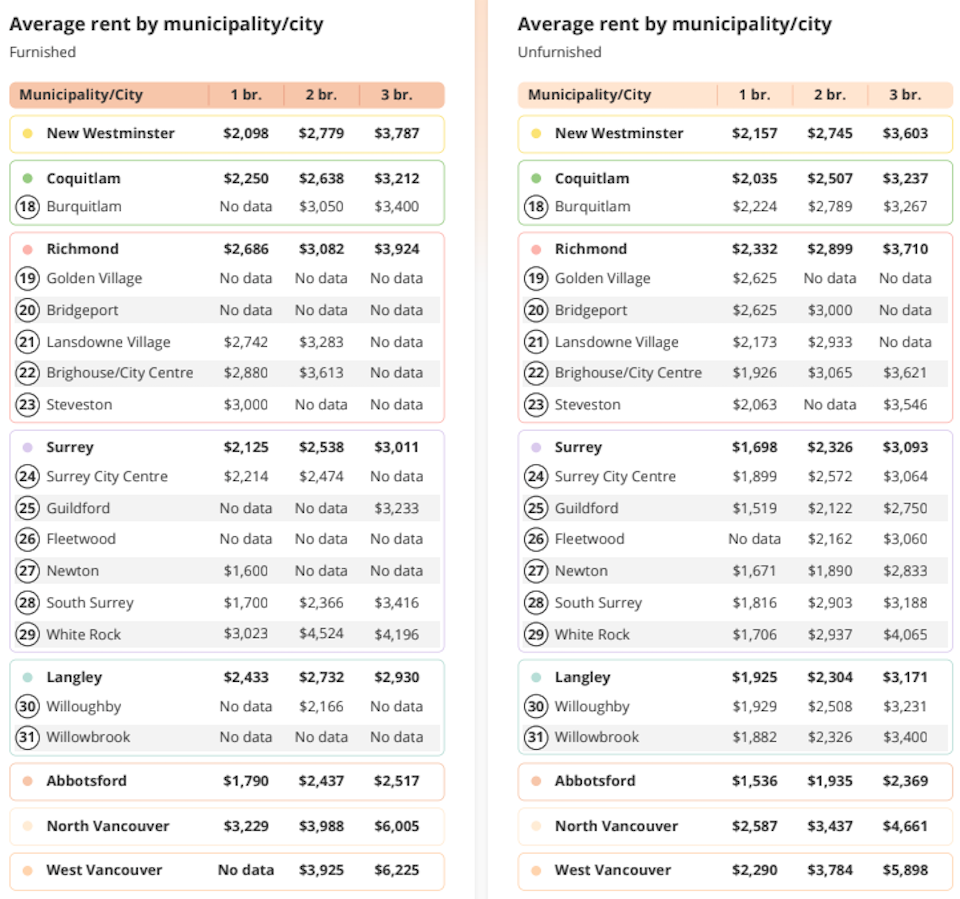Select the circled 22 Brighouse/City Centre icon, Furnished
Image resolution: width=960 pixels, height=899 pixels.
pos(28,373)
